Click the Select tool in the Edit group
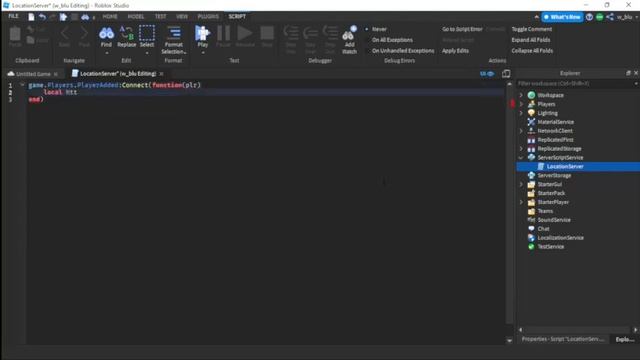 [x=147, y=37]
